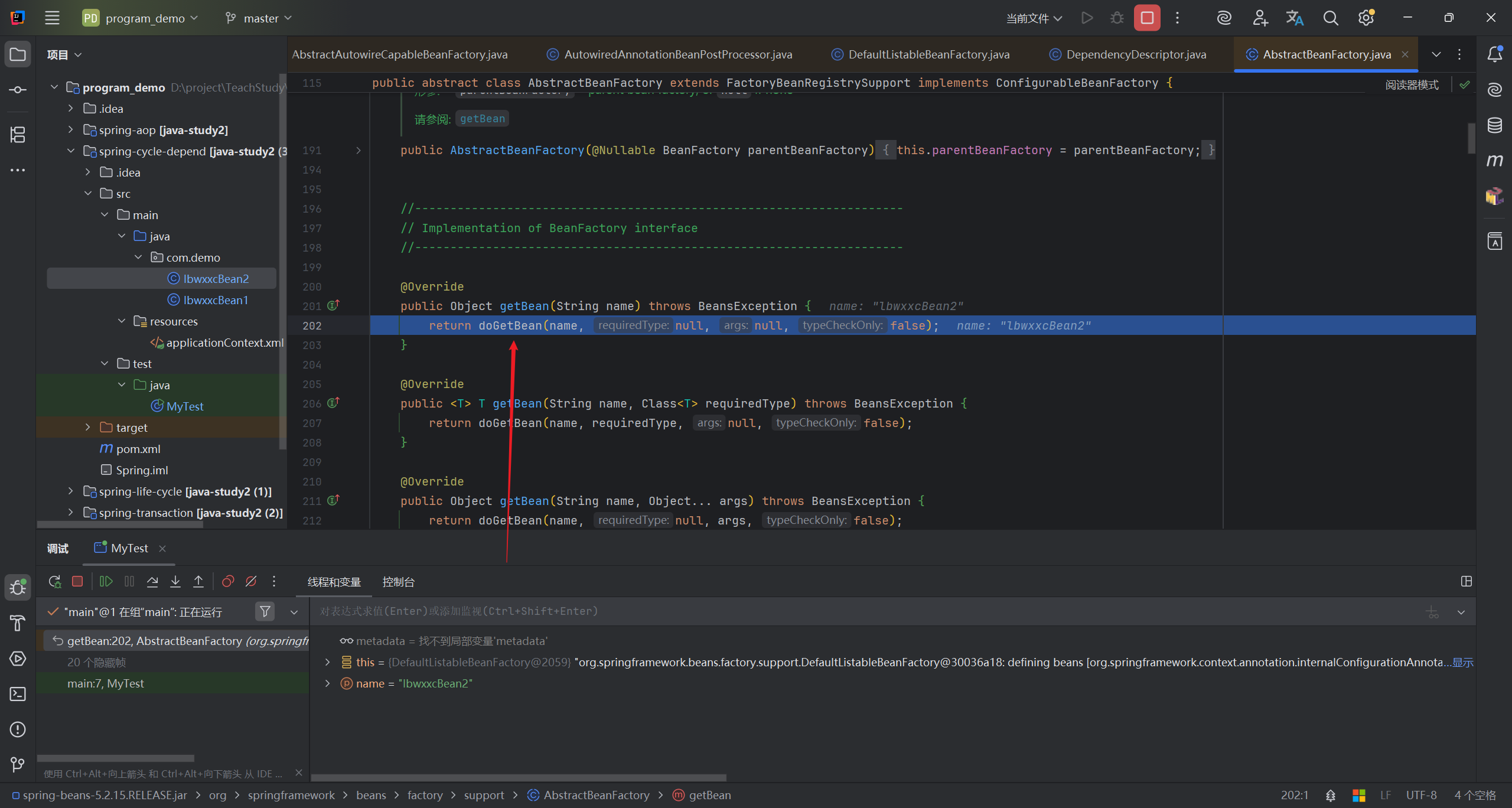Click the View Breakpoints icon
Viewport: 1512px width, 808px height.
[228, 582]
